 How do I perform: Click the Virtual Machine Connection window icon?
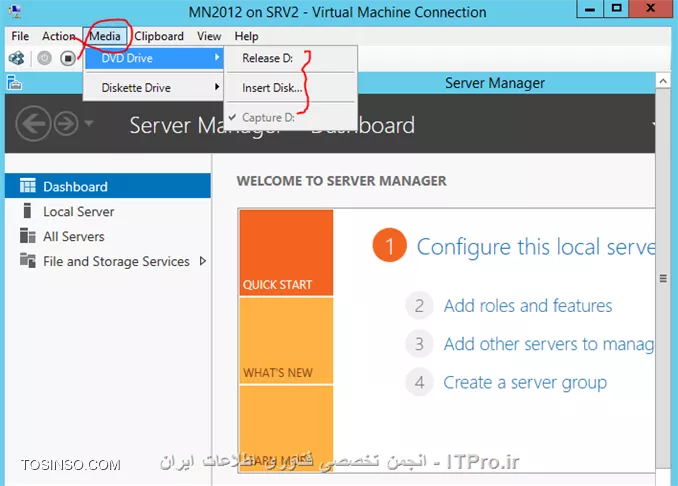pyautogui.click(x=16, y=12)
